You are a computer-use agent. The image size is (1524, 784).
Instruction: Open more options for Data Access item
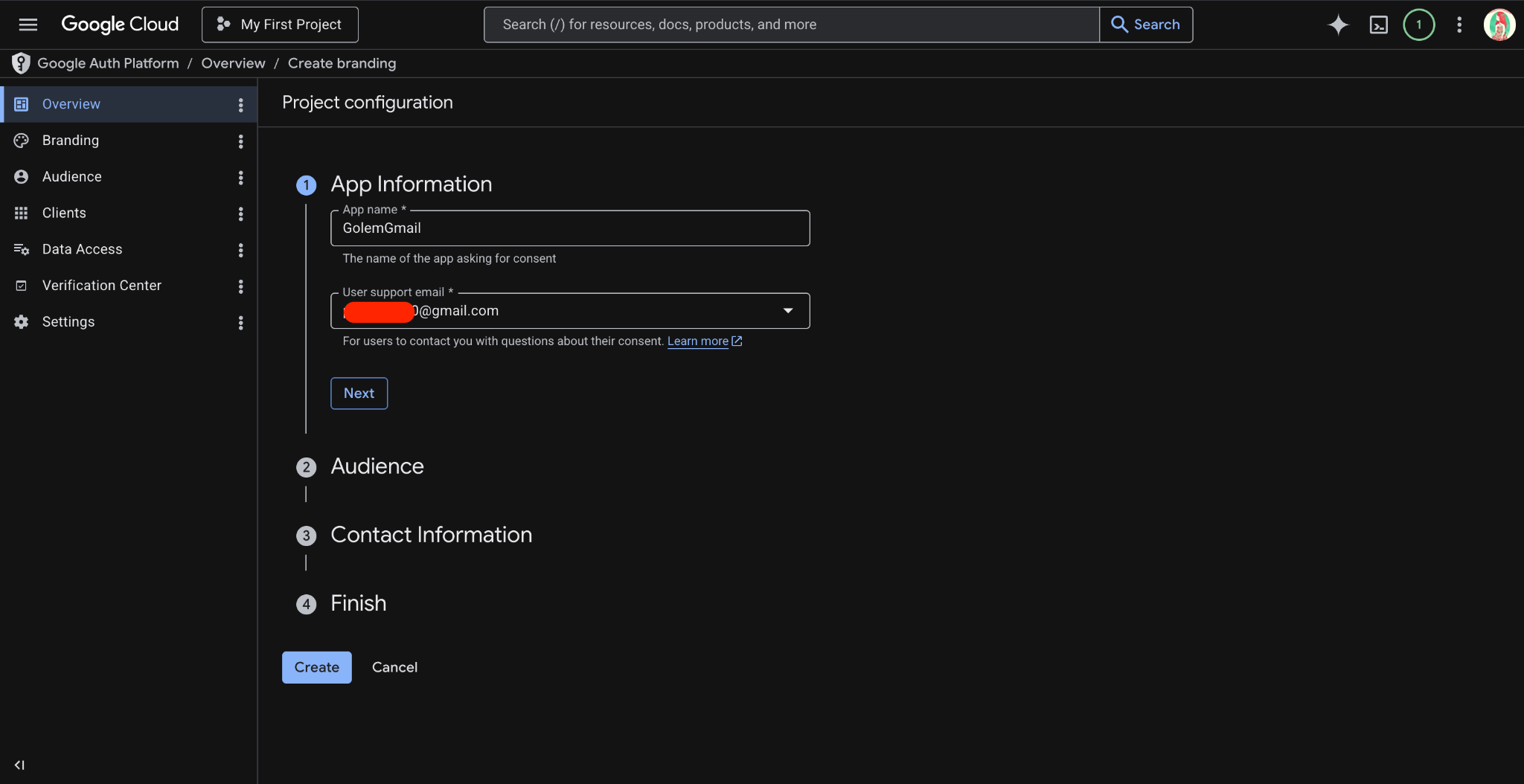(240, 251)
